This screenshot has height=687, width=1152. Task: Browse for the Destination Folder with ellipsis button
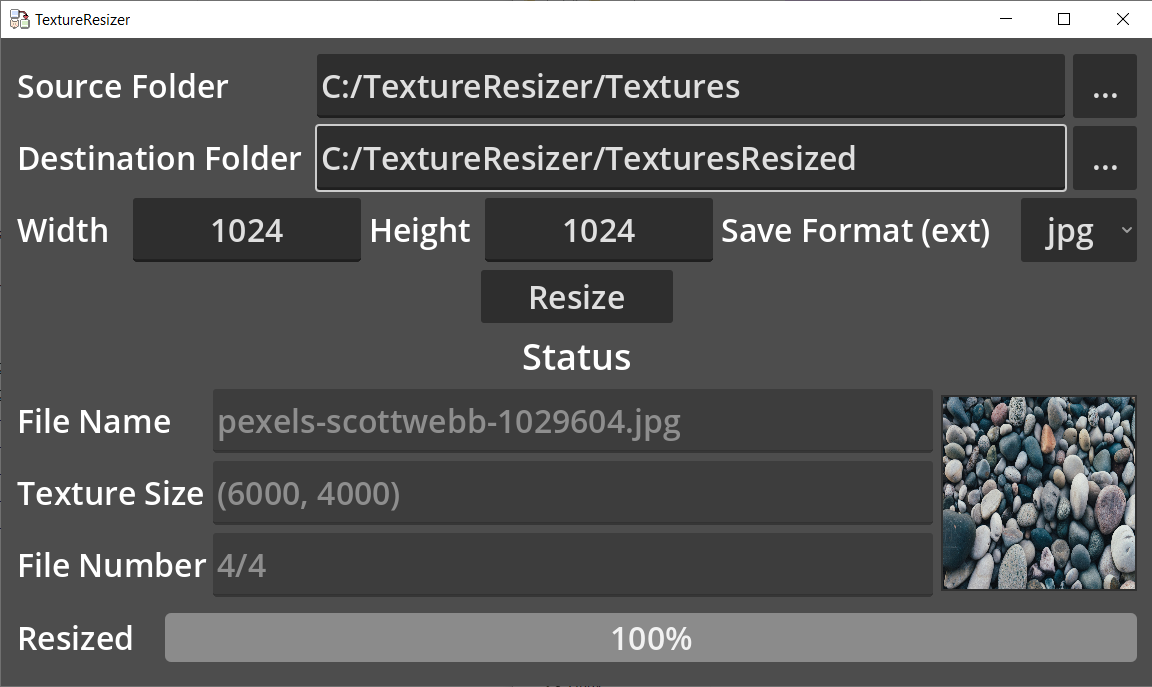(1104, 158)
